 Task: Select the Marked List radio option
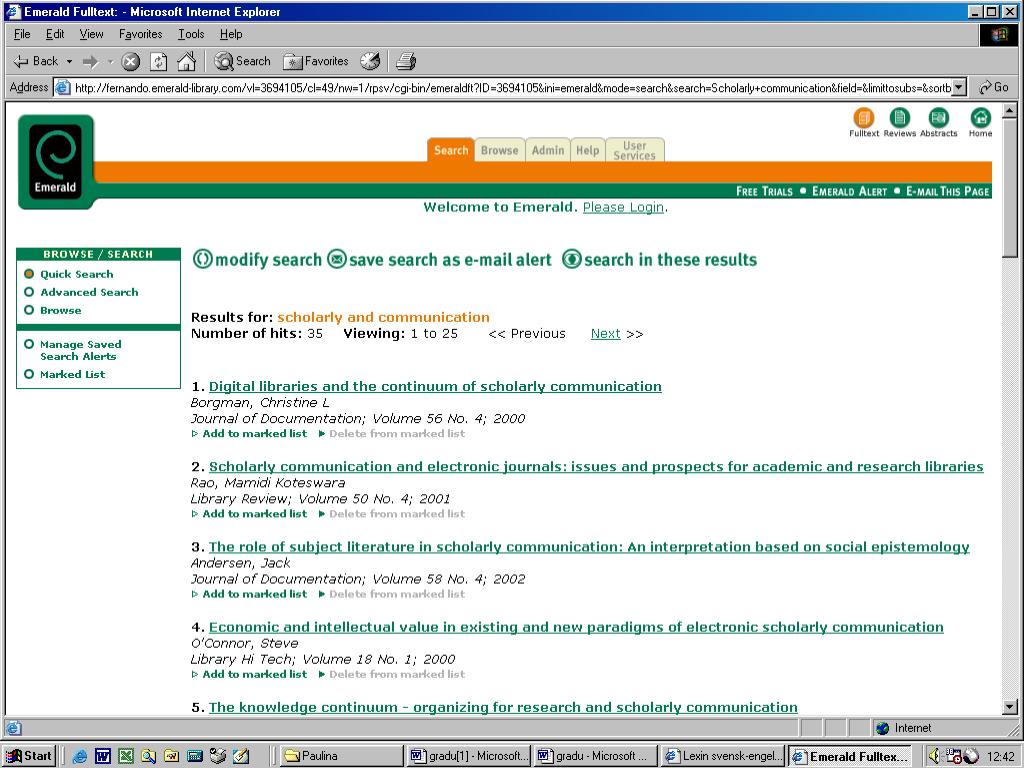point(29,374)
